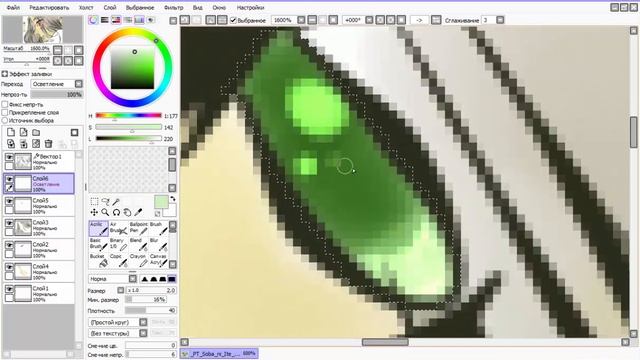This screenshot has width=640, height=360.
Task: Choose the Binary 1.0 pen tool
Action: click(118, 244)
